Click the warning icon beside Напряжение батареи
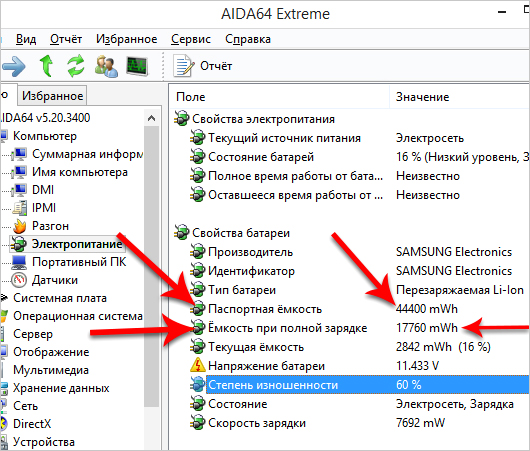 point(197,365)
